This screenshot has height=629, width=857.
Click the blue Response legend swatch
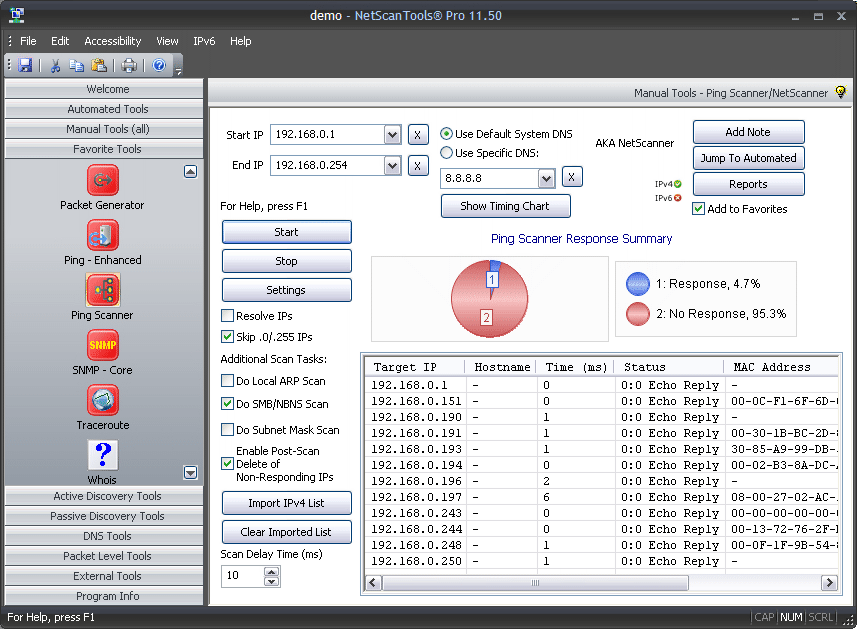click(638, 284)
